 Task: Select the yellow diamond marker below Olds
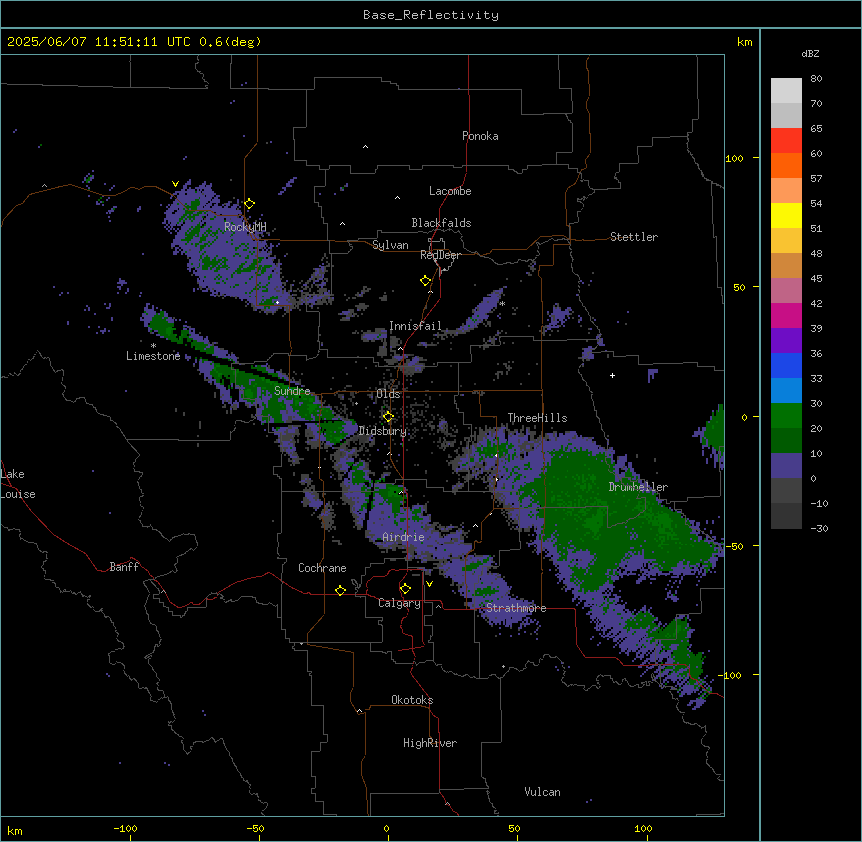tap(388, 416)
